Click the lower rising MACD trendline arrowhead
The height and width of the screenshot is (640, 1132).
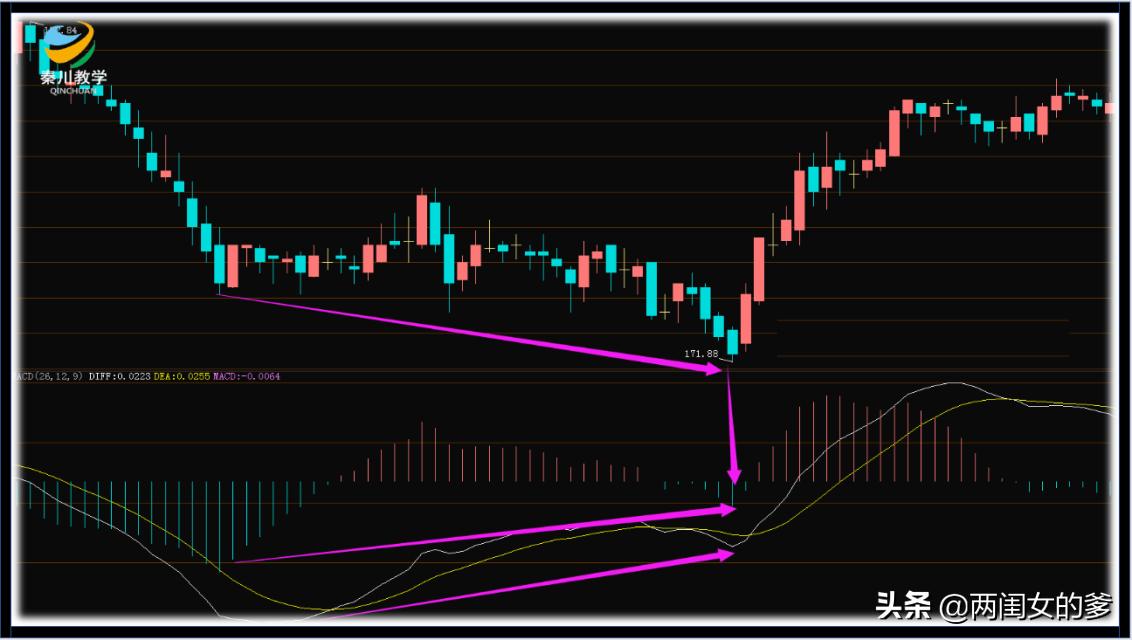coord(726,554)
